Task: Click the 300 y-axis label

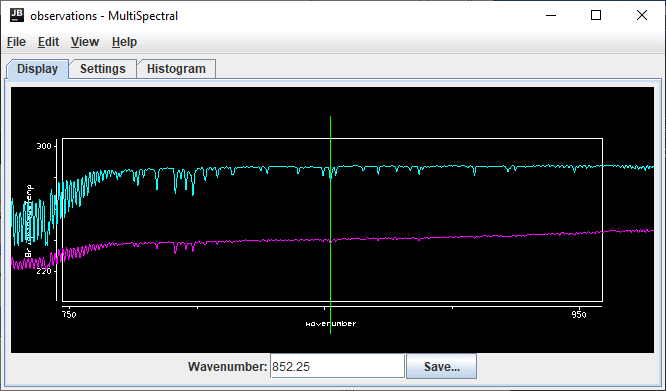Action: pyautogui.click(x=44, y=146)
